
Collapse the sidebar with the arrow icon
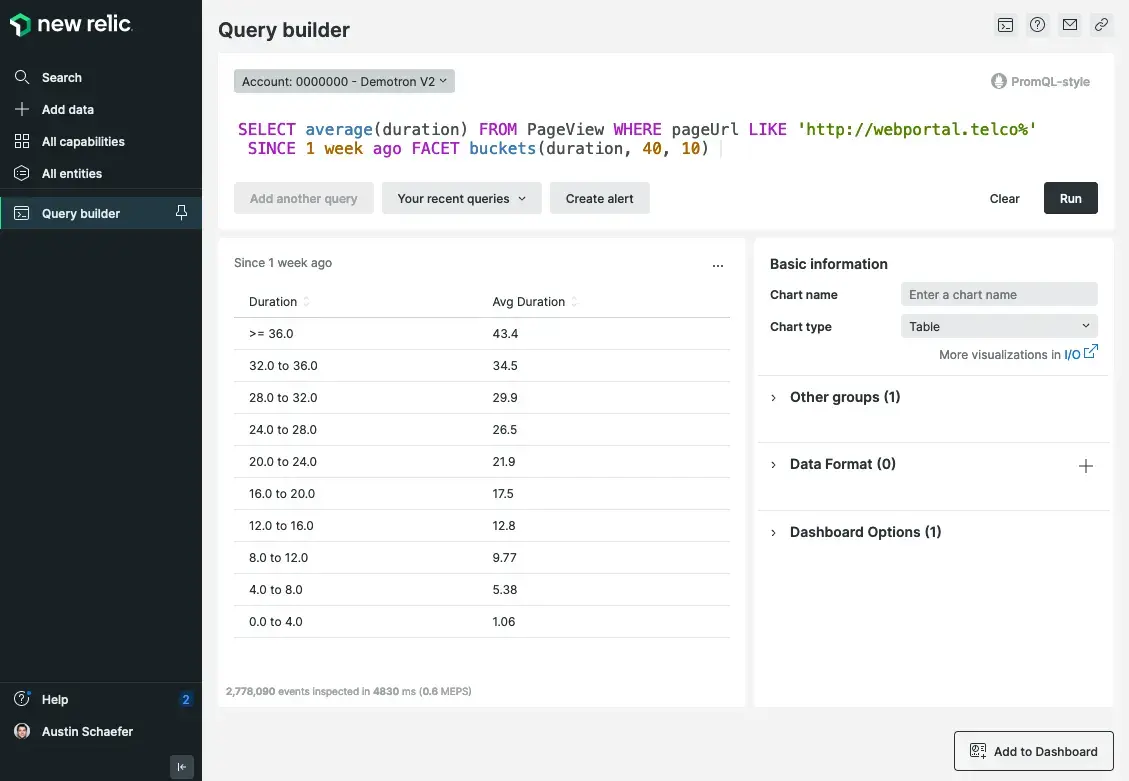click(x=181, y=767)
